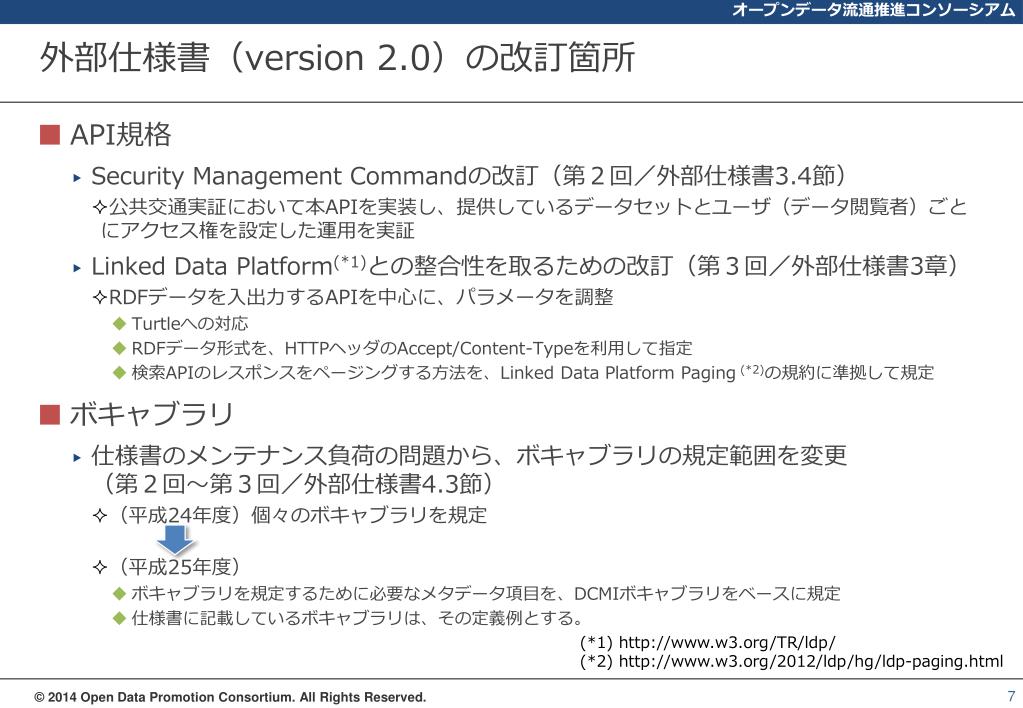The height and width of the screenshot is (708, 1023).
Task: Click the line starting 公共交通実証において本APIを実装し
Action: (533, 219)
